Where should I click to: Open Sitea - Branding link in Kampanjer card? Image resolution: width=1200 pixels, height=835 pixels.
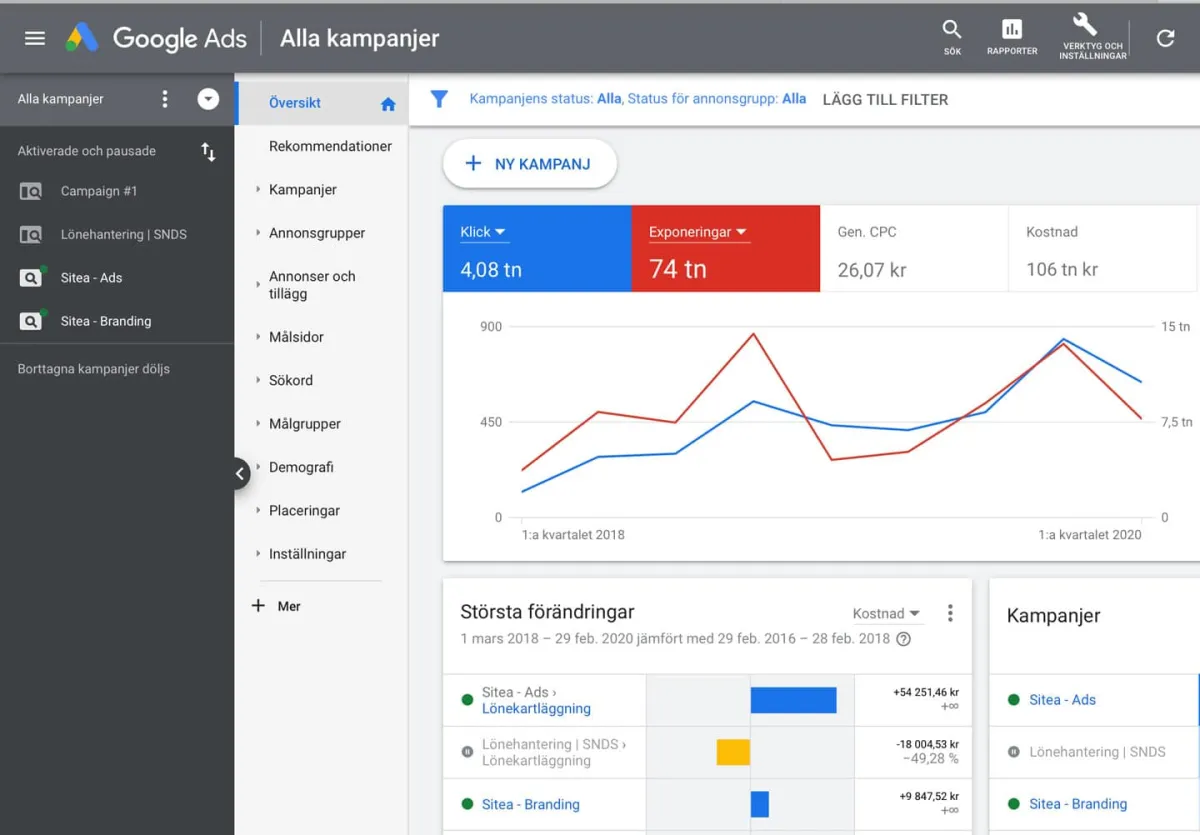(1078, 804)
